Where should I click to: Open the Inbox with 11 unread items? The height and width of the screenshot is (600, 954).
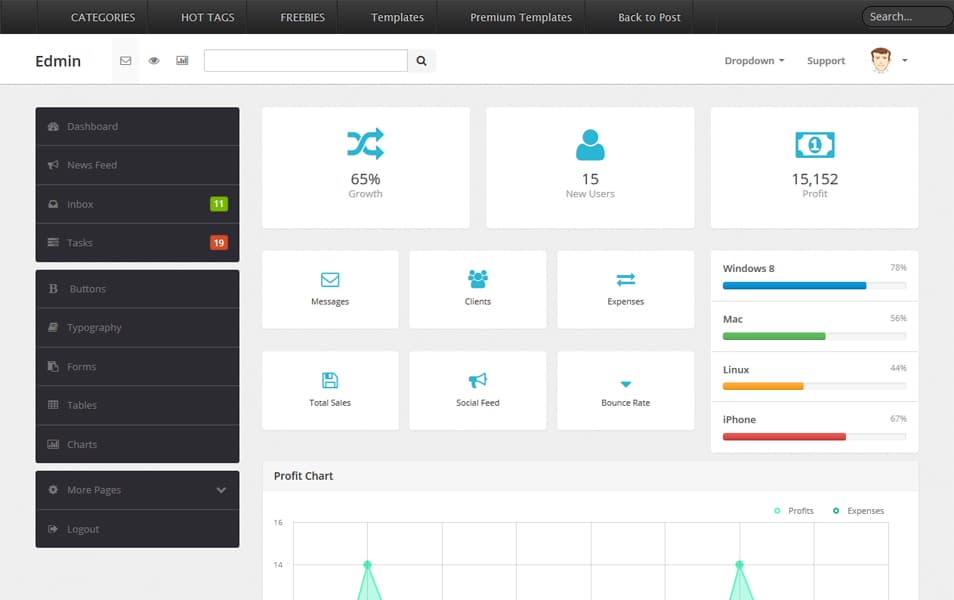click(x=137, y=204)
